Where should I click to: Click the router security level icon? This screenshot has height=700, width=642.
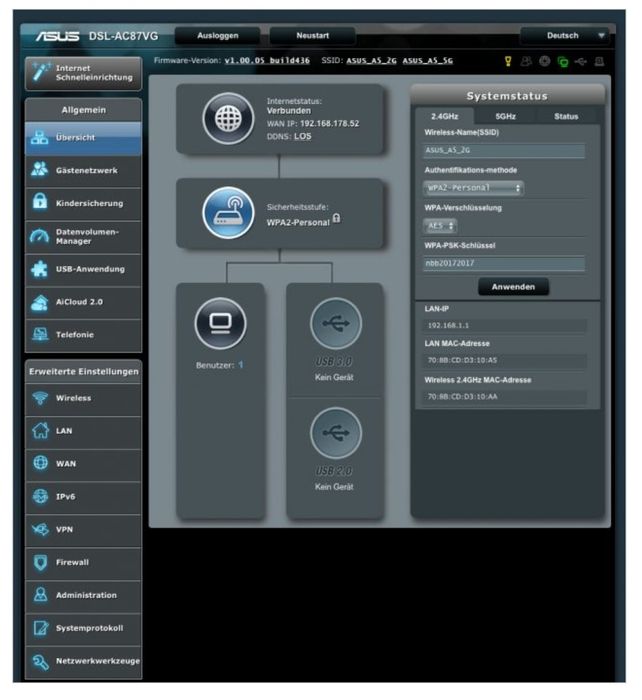tap(228, 213)
